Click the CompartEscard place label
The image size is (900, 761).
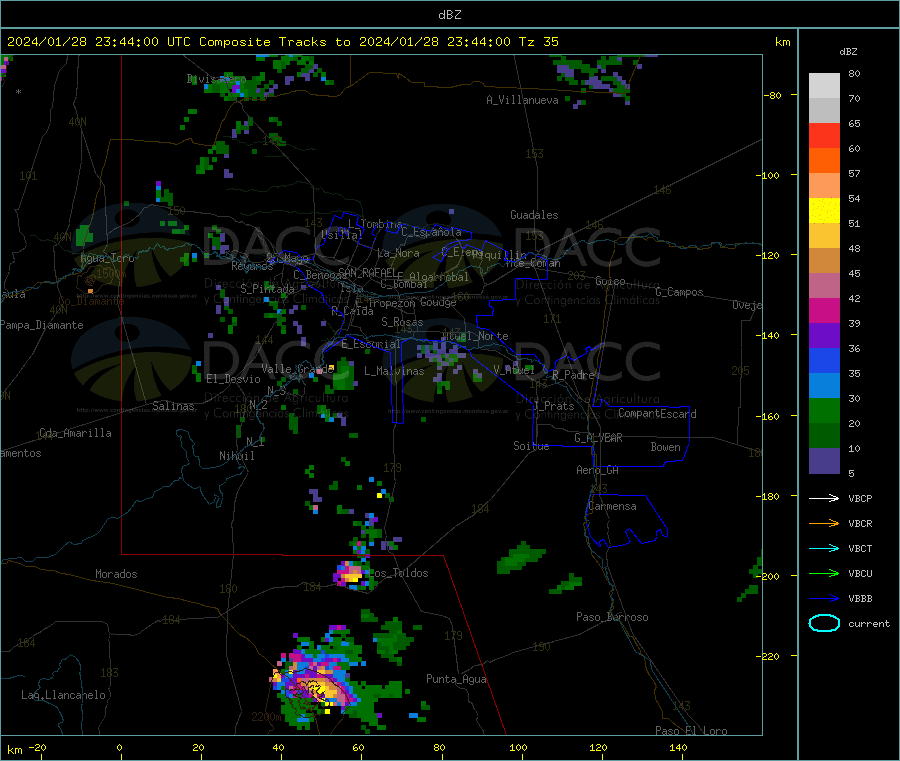657,414
